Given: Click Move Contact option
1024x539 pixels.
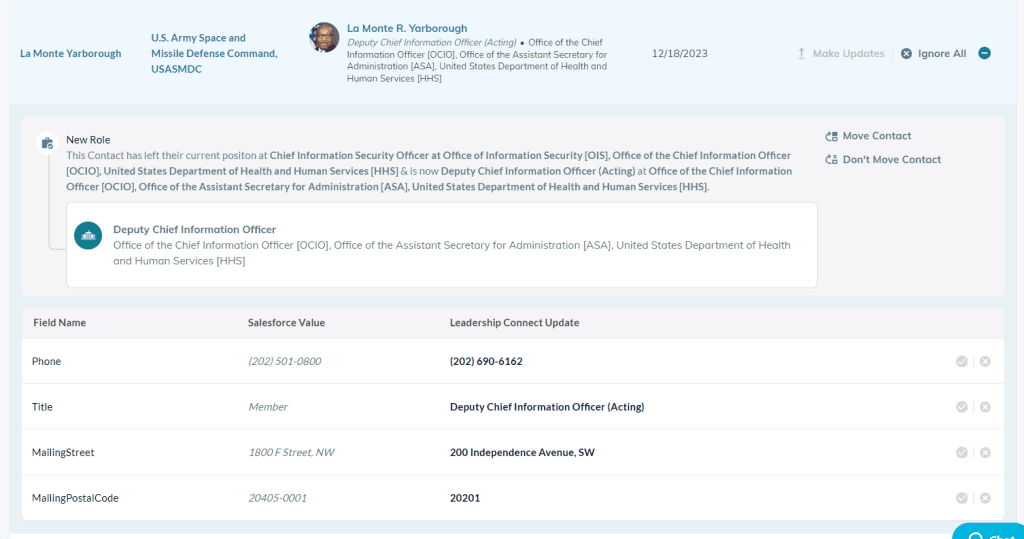Looking at the screenshot, I should click(868, 136).
